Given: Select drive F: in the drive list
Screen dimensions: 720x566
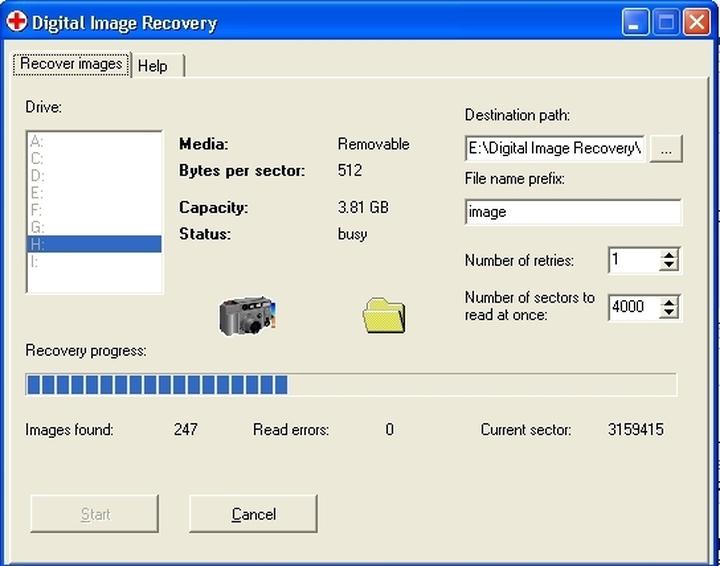Looking at the screenshot, I should [94, 210].
